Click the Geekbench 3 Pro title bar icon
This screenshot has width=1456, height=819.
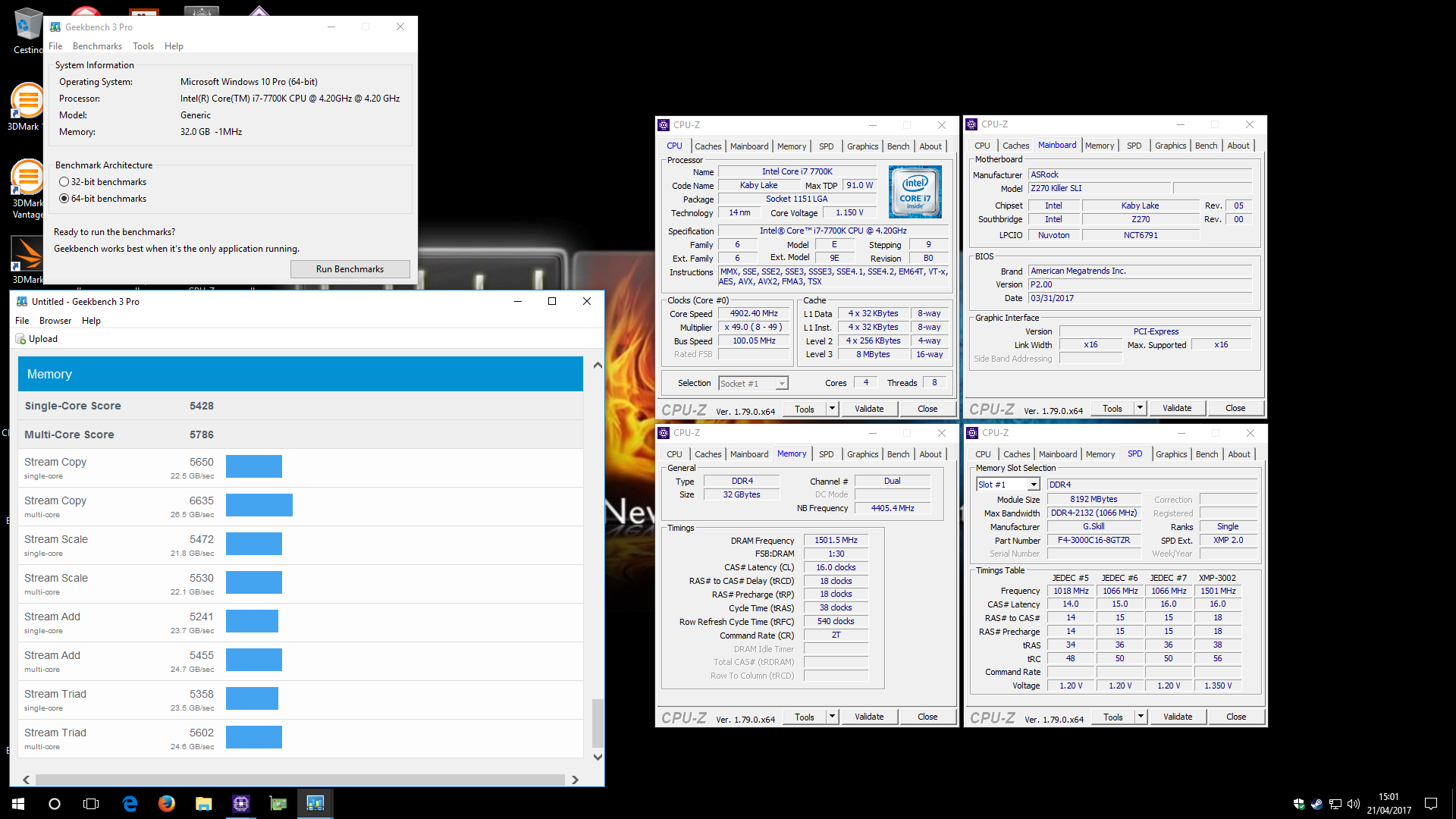tap(55, 27)
